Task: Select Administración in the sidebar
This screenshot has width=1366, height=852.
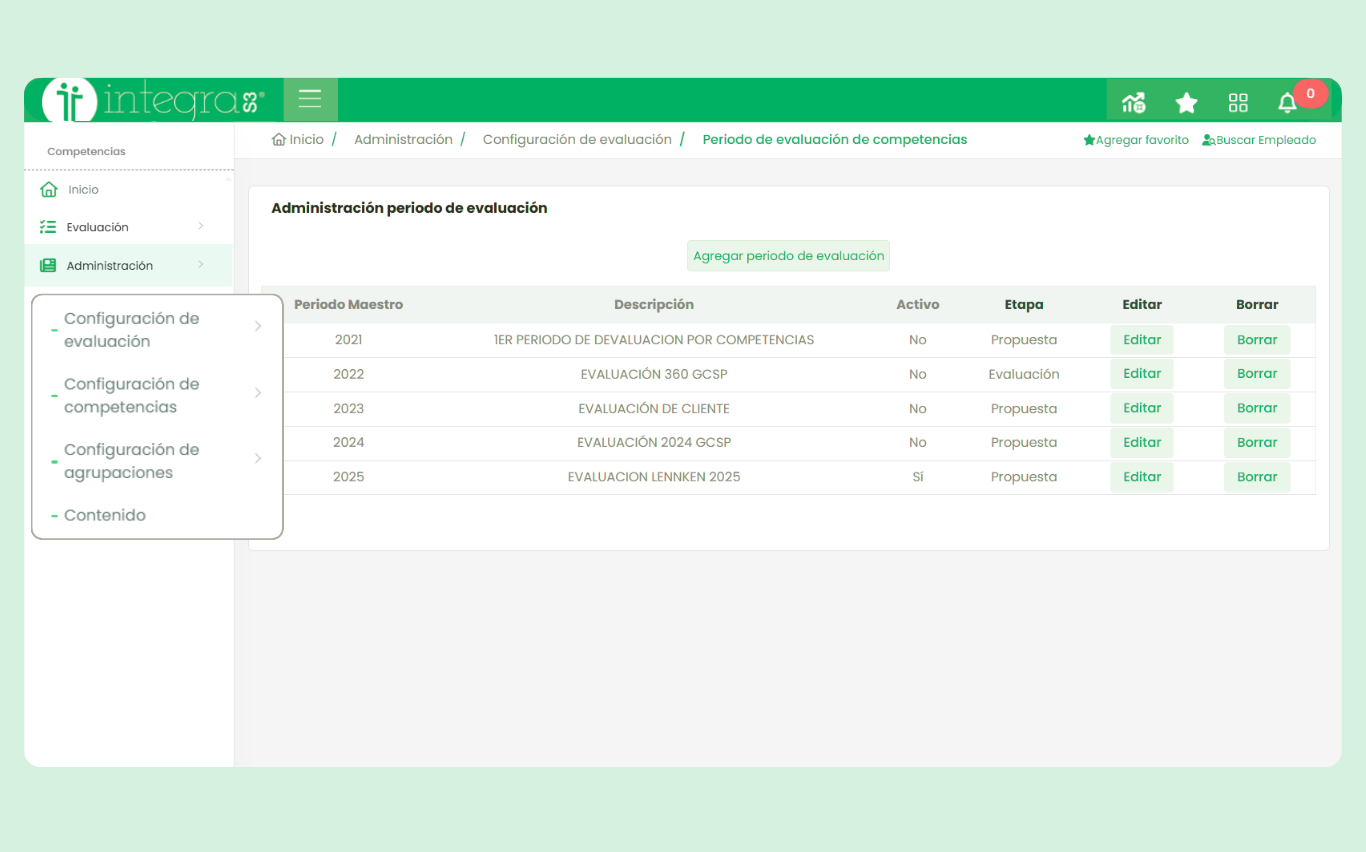Action: (x=109, y=266)
